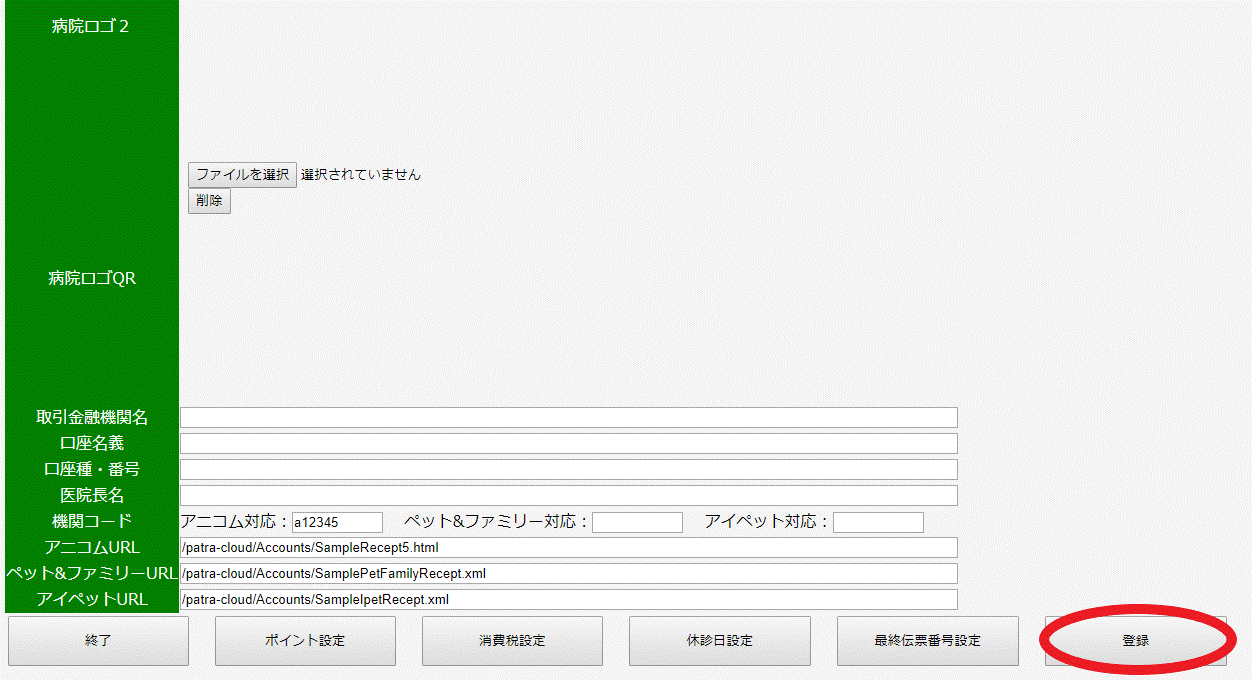Image resolution: width=1252 pixels, height=680 pixels.
Task: Focus the 取引金融機関名 input field
Action: 569,418
